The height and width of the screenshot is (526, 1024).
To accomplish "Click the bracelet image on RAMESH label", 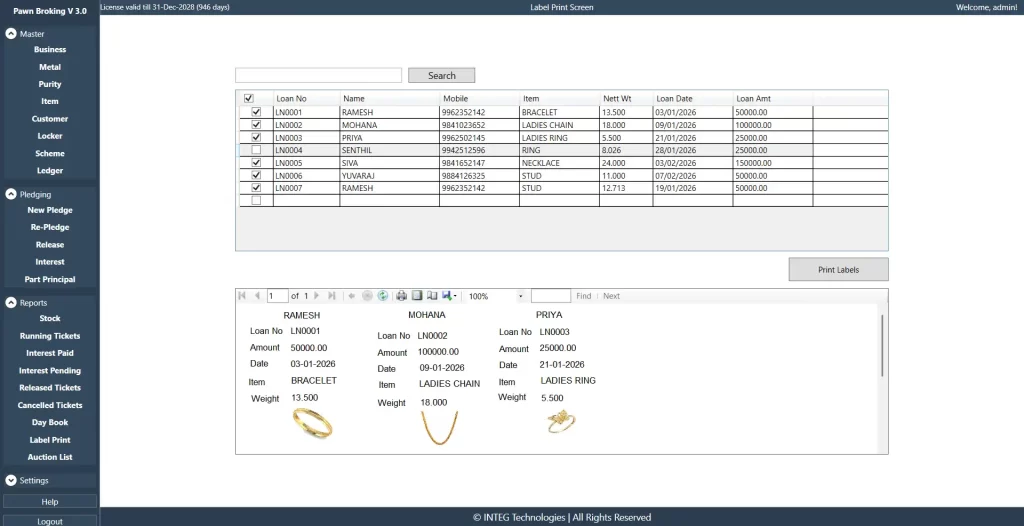I will click(x=313, y=423).
